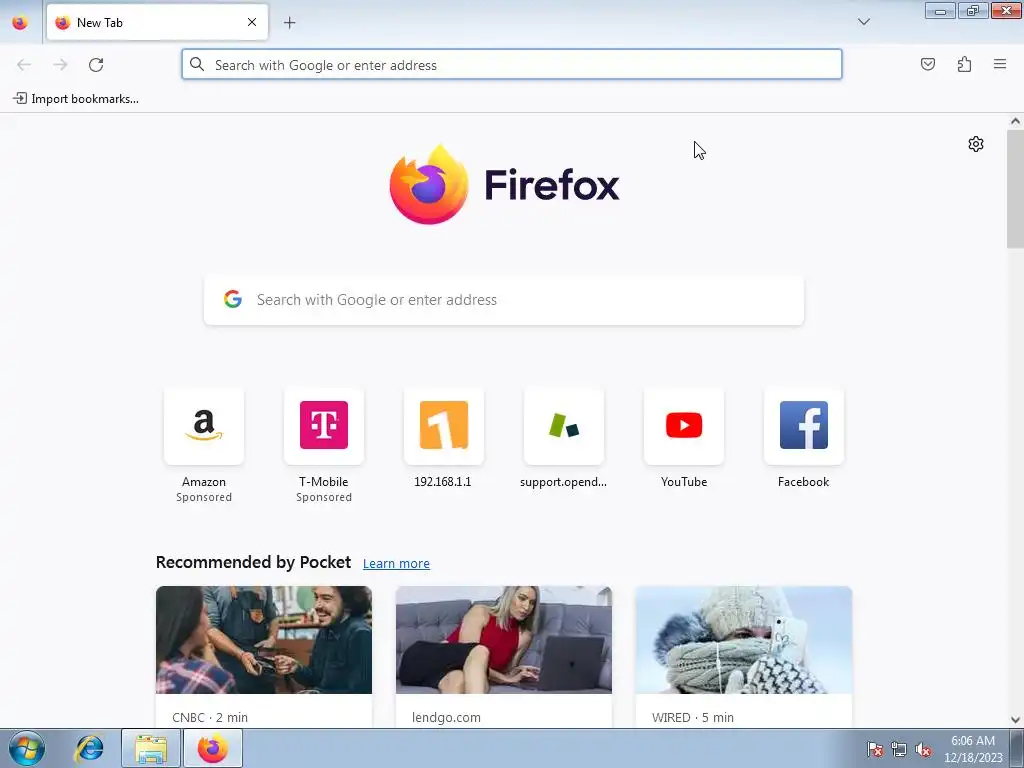Expand the list all tabs chevron
The image size is (1024, 768).
(863, 22)
